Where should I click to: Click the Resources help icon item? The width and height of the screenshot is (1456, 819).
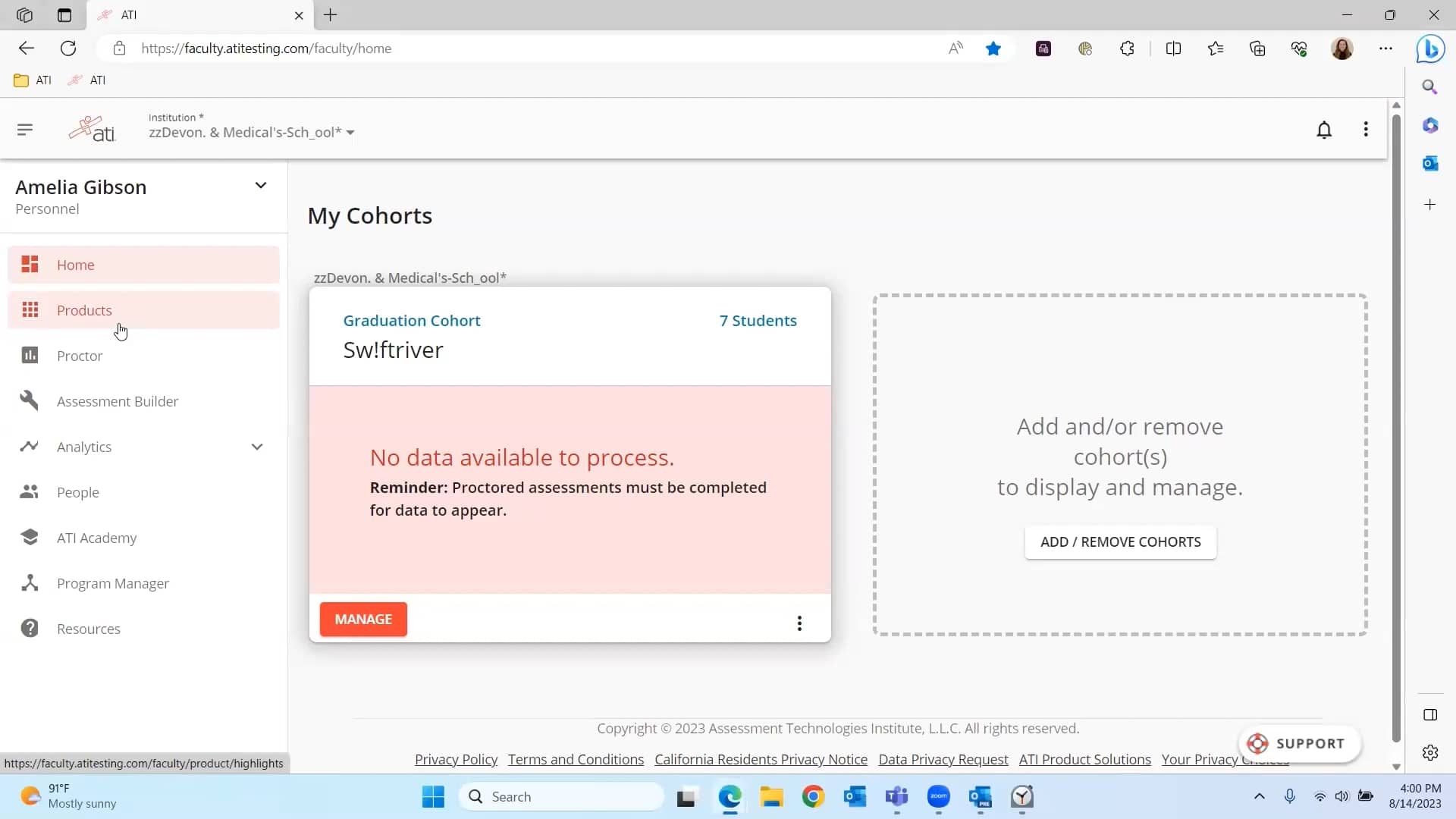coord(89,629)
